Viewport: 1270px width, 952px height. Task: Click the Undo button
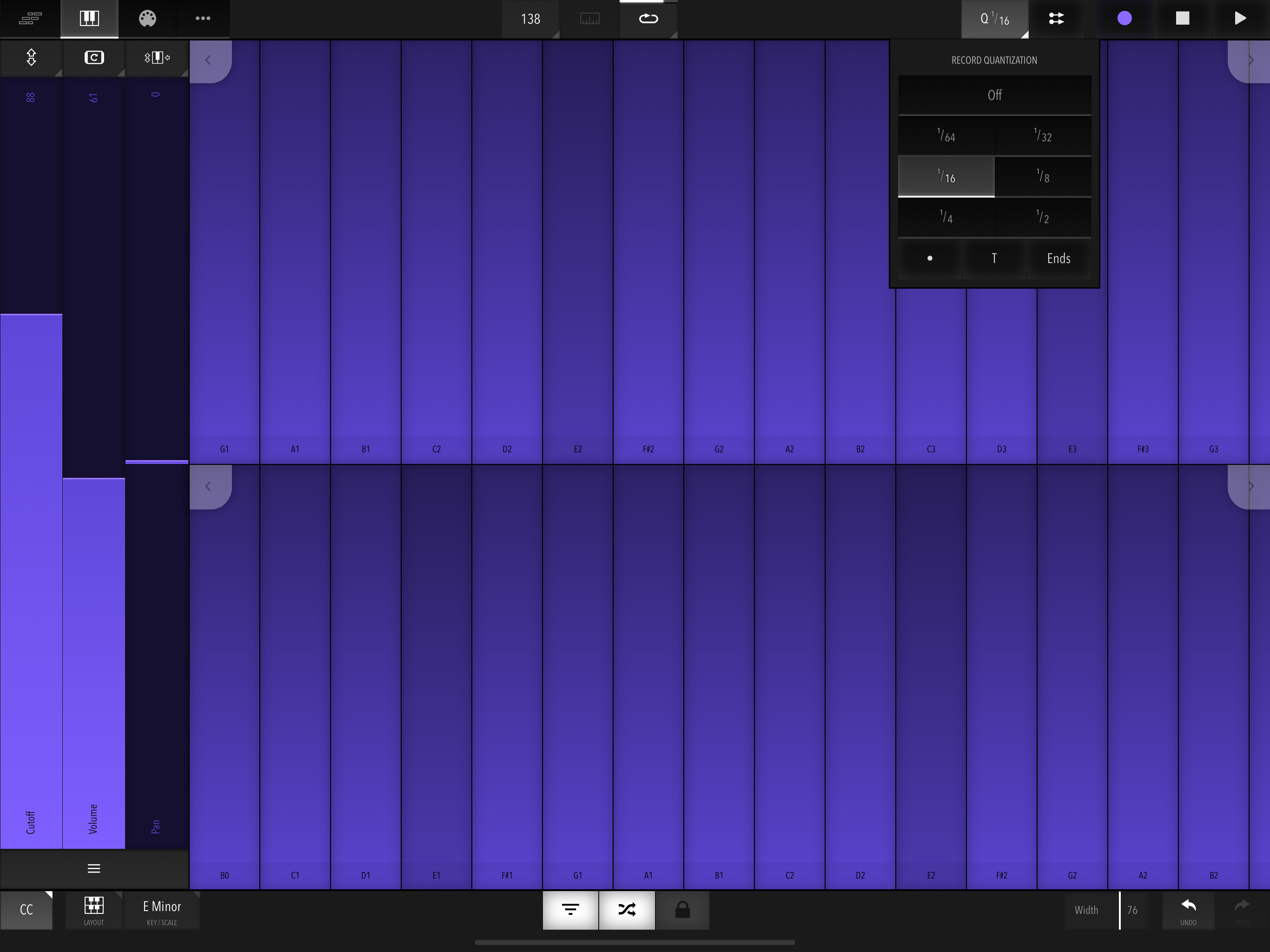pos(1188,911)
